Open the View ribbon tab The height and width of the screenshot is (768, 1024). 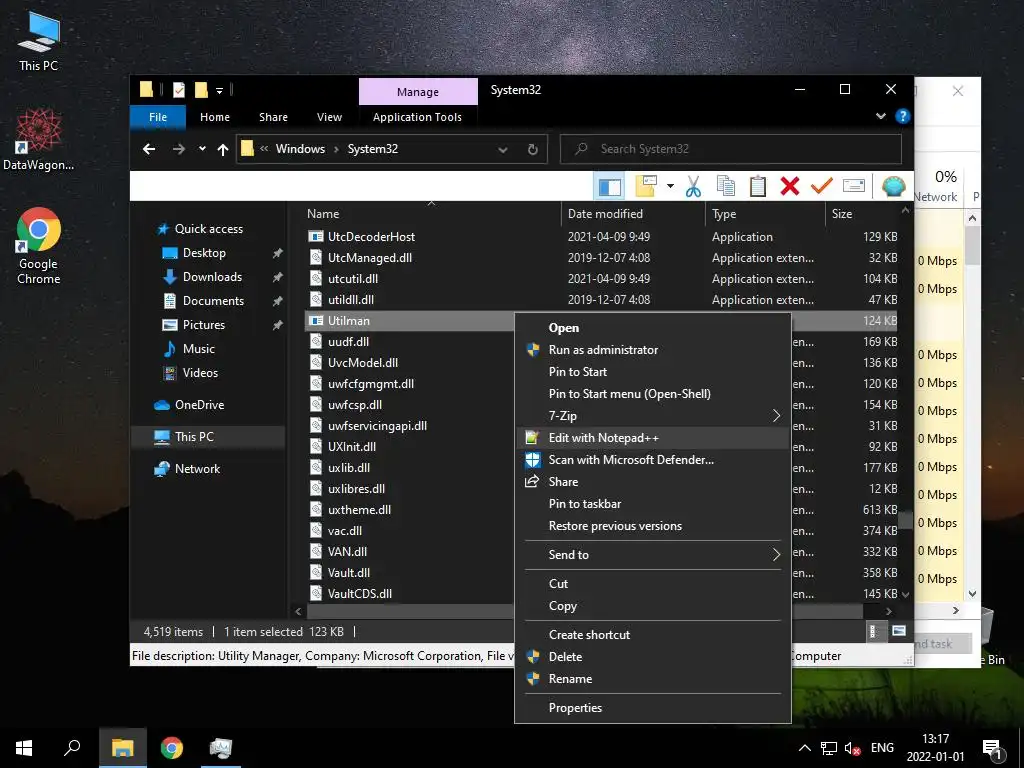point(329,117)
